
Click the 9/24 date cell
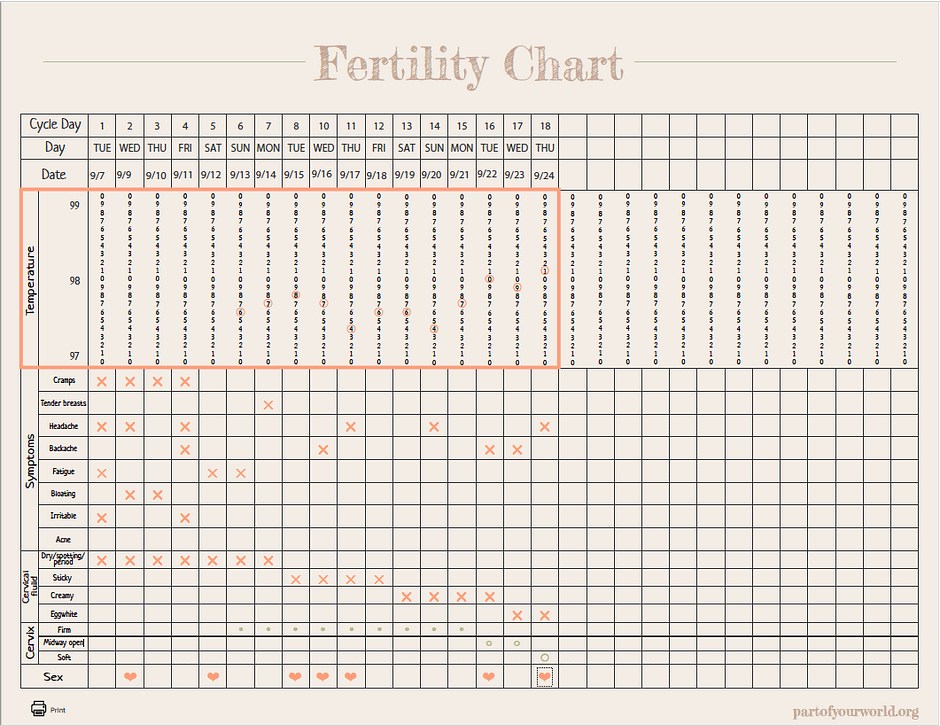(544, 174)
